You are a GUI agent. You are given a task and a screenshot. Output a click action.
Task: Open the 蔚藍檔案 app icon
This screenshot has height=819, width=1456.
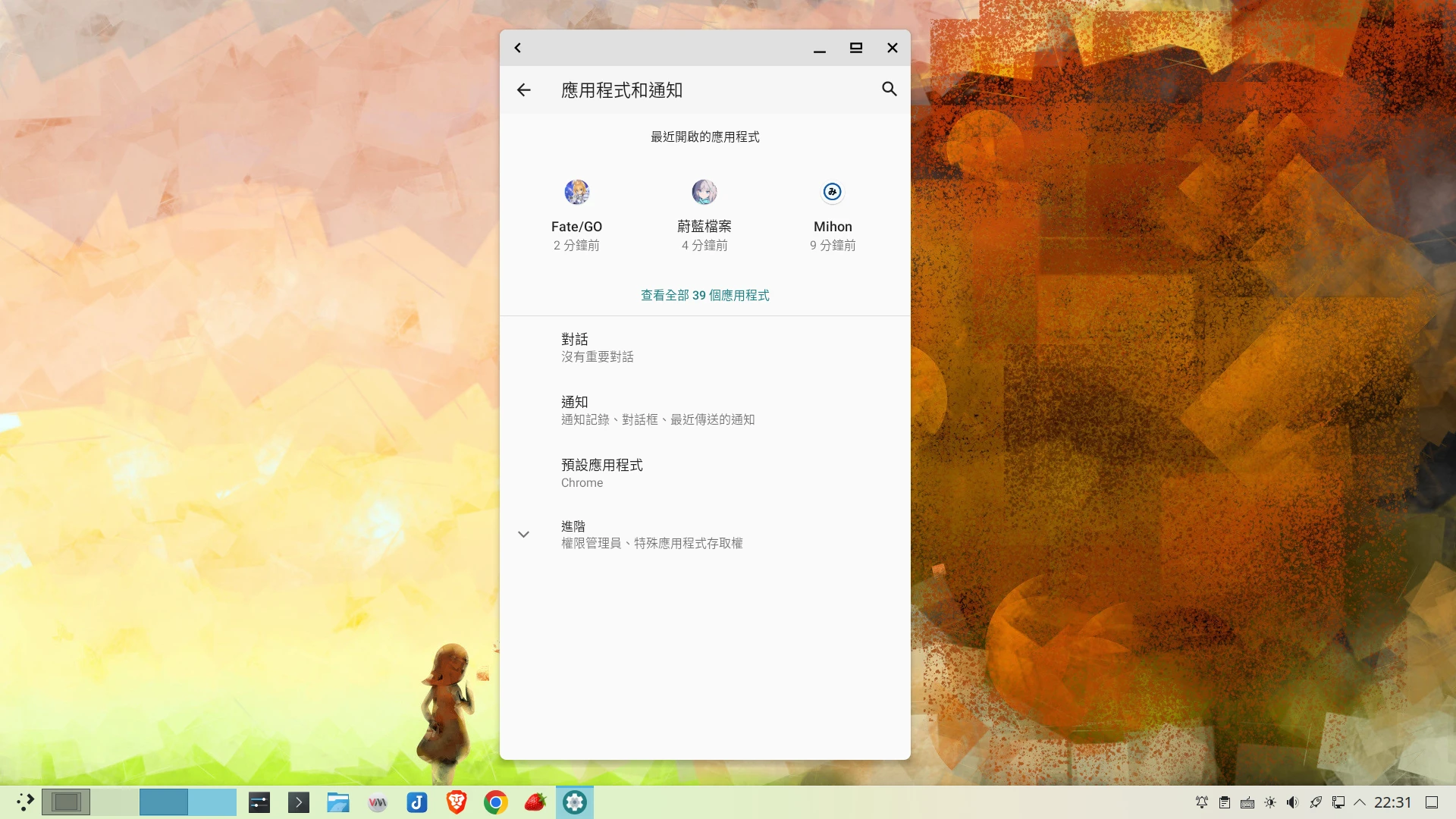[704, 192]
